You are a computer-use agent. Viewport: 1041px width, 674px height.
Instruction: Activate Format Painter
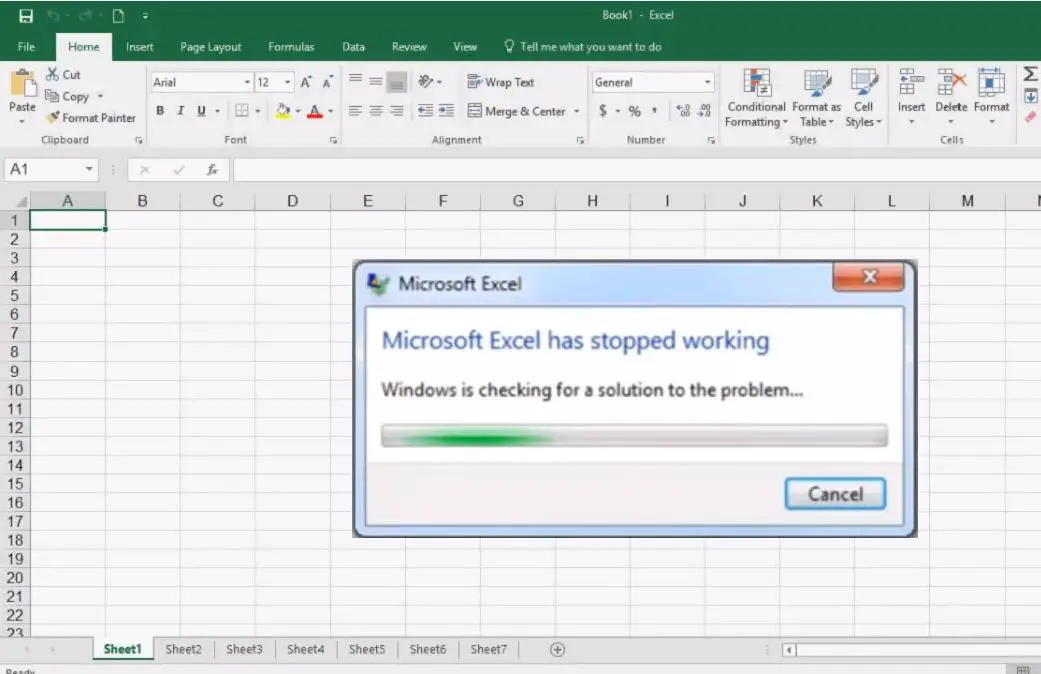pyautogui.click(x=90, y=118)
